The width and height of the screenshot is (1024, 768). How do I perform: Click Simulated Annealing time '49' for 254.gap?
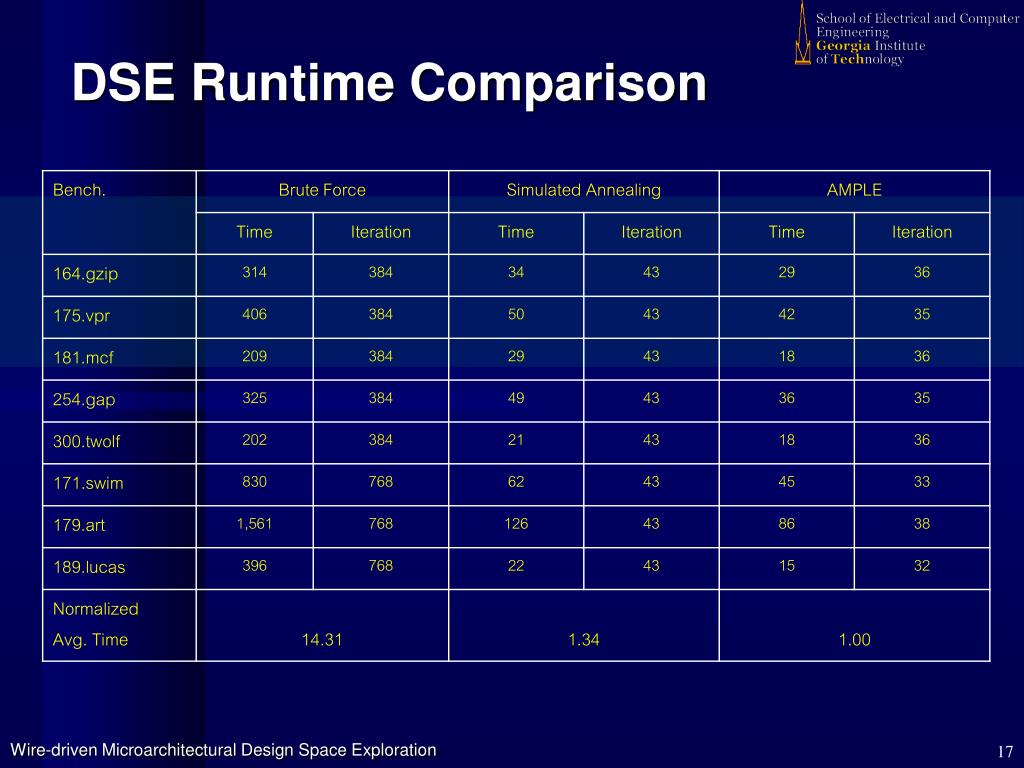[x=516, y=398]
